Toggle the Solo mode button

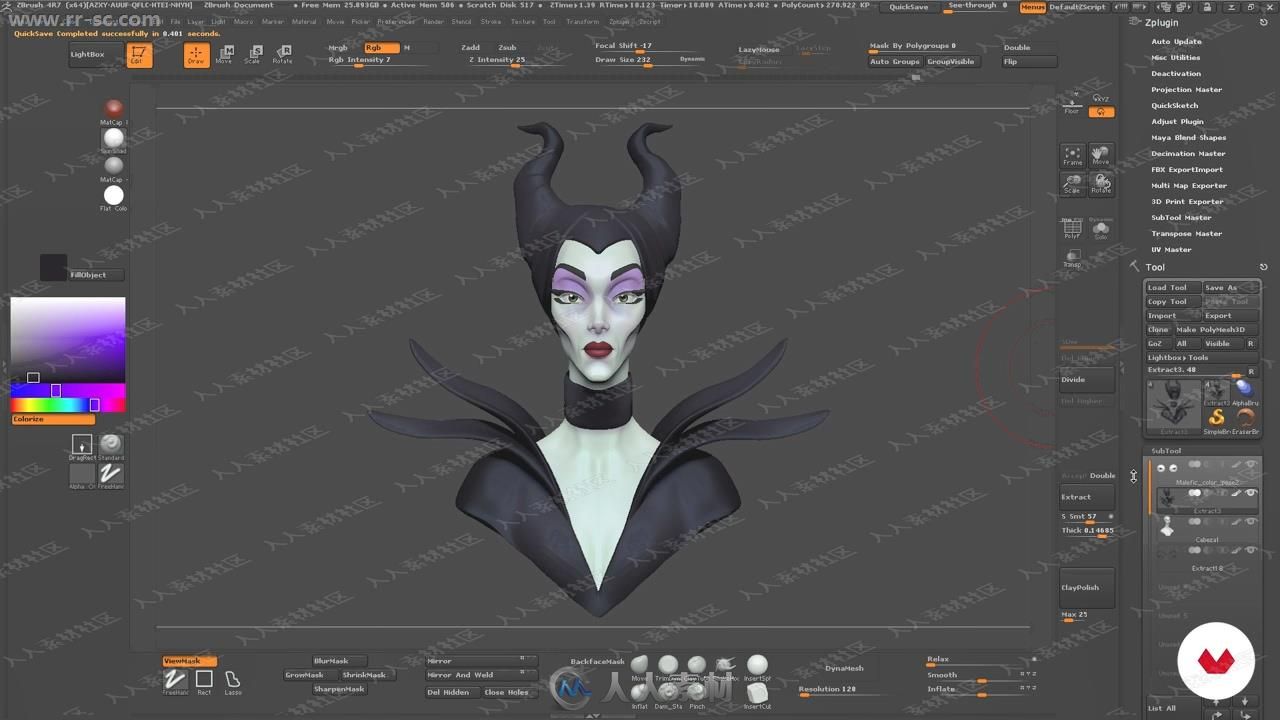[x=1101, y=229]
